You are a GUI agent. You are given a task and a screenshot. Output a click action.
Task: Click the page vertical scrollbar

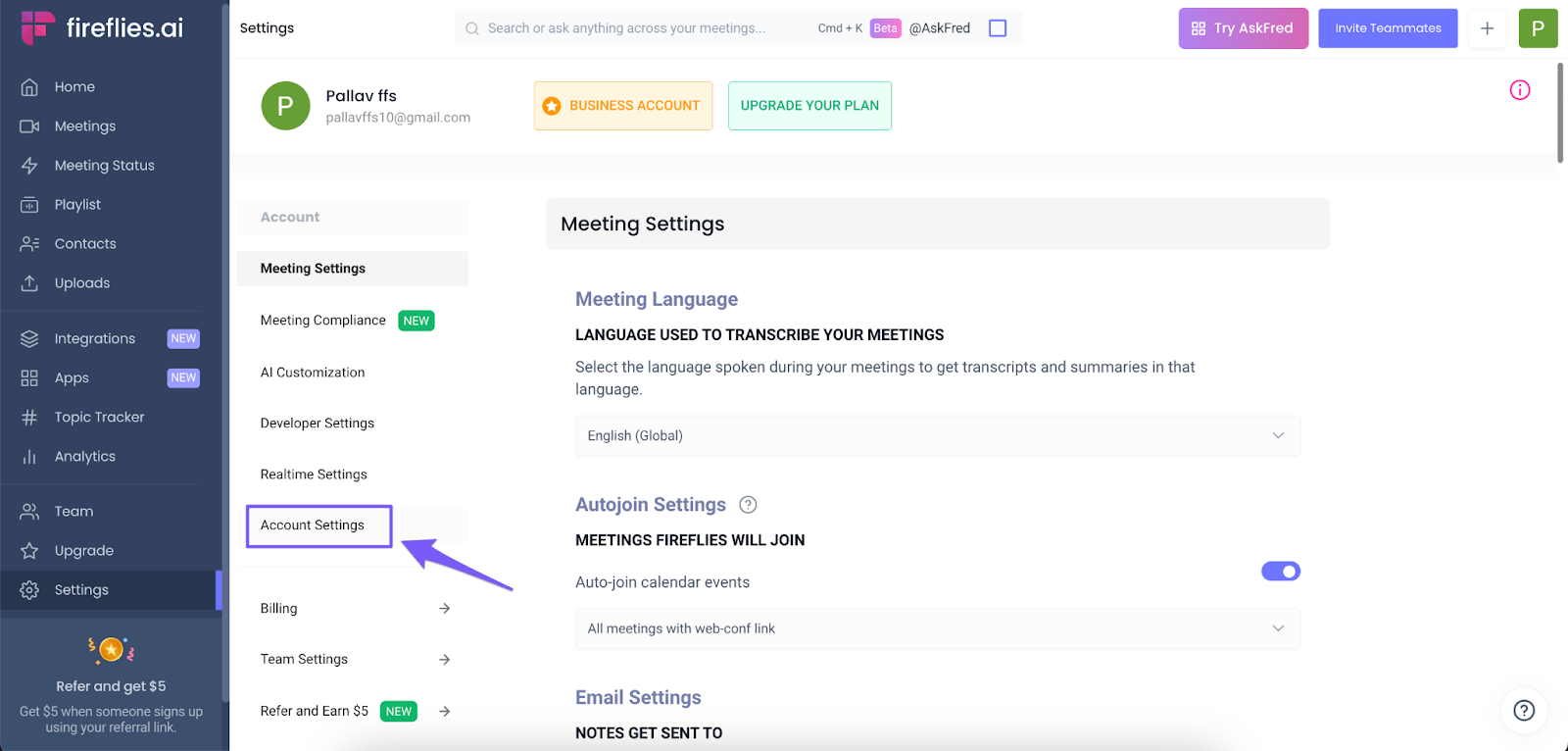tap(1560, 113)
